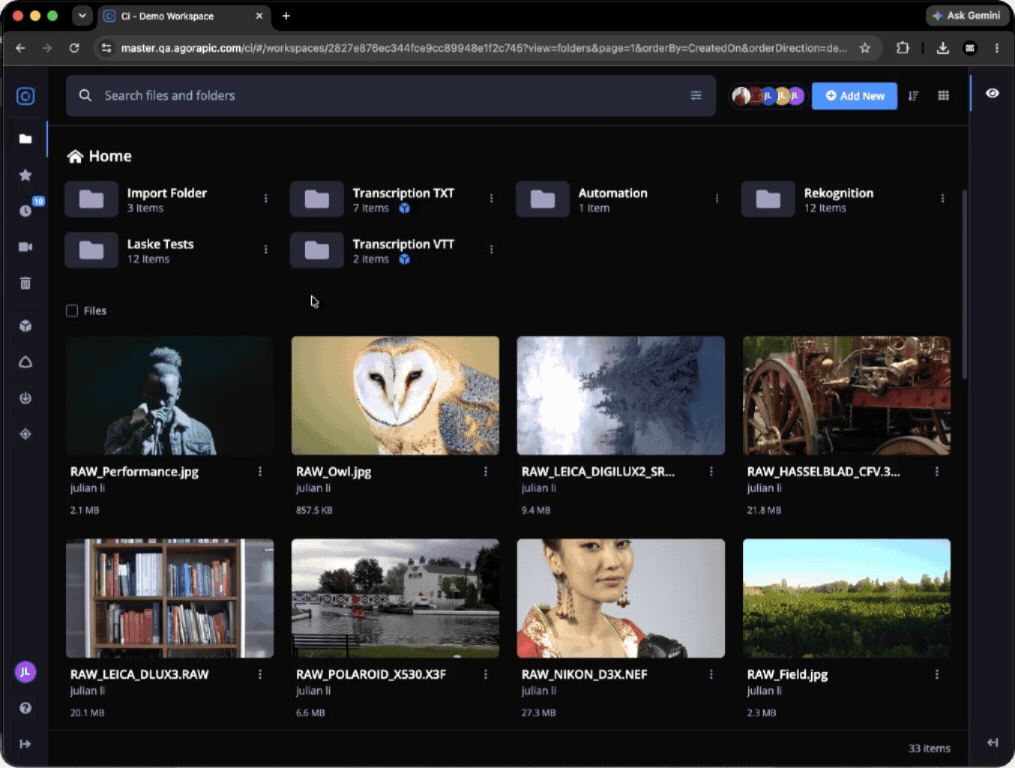
Task: Open search filter options icon
Action: 696,96
